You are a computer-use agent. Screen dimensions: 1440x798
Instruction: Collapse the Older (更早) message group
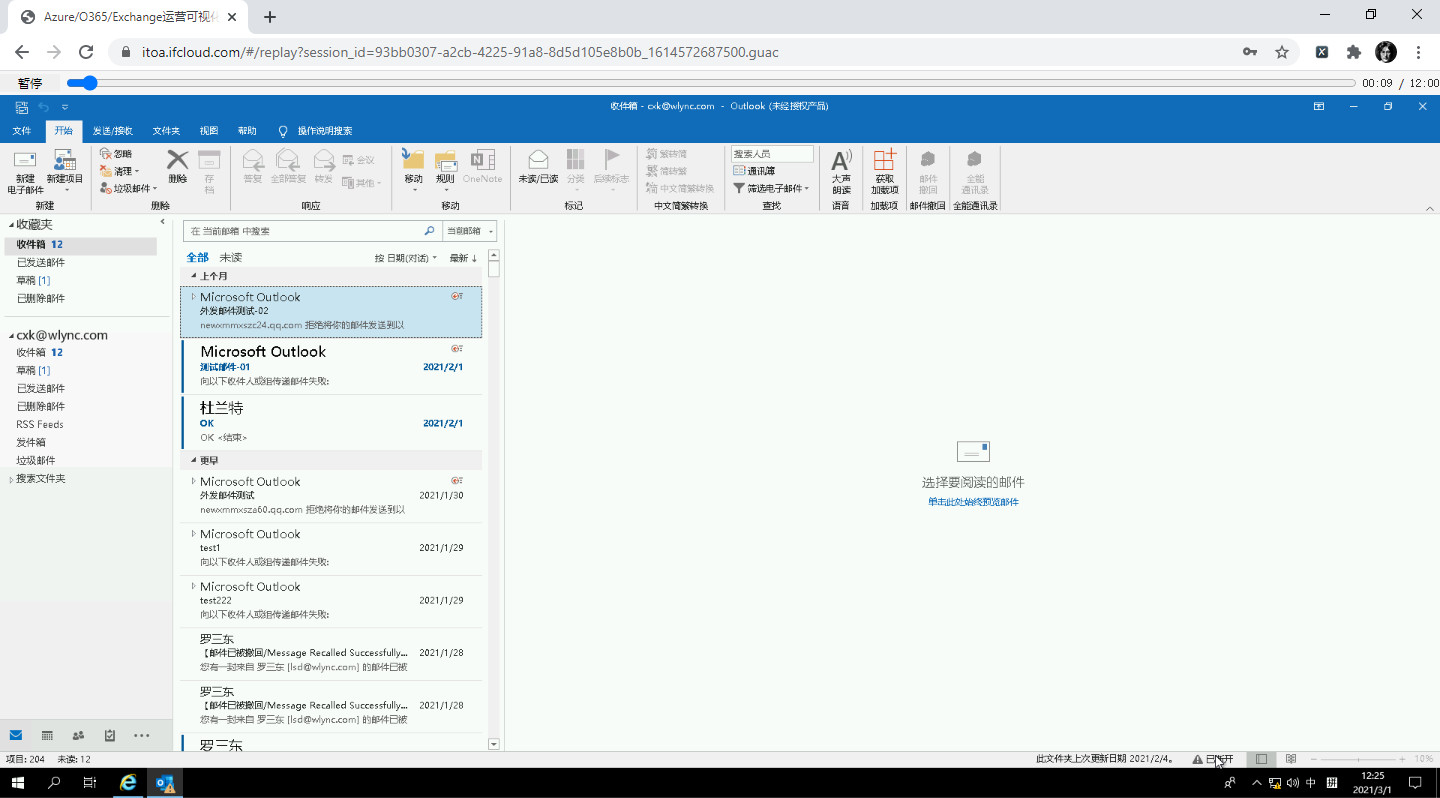click(194, 461)
